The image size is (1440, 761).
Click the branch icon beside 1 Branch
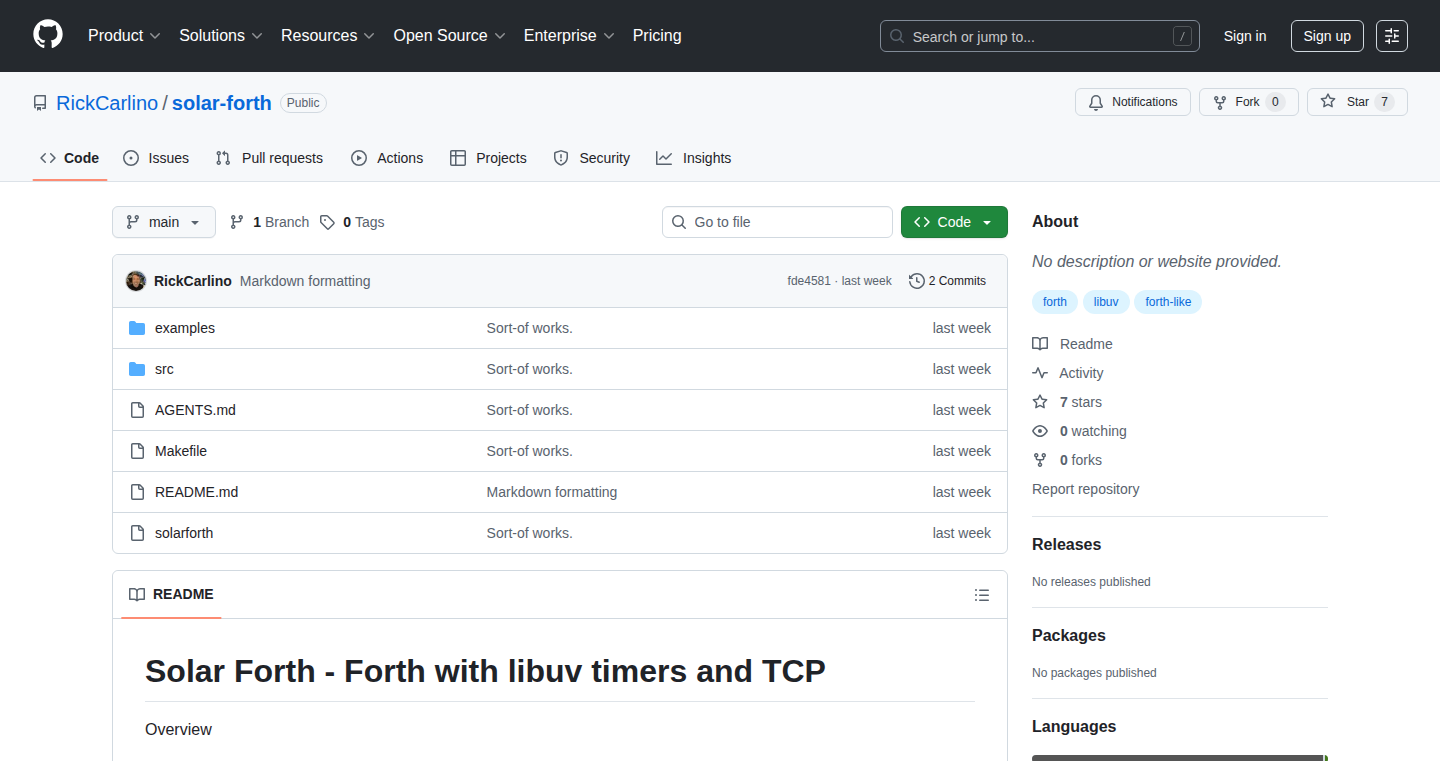237,222
